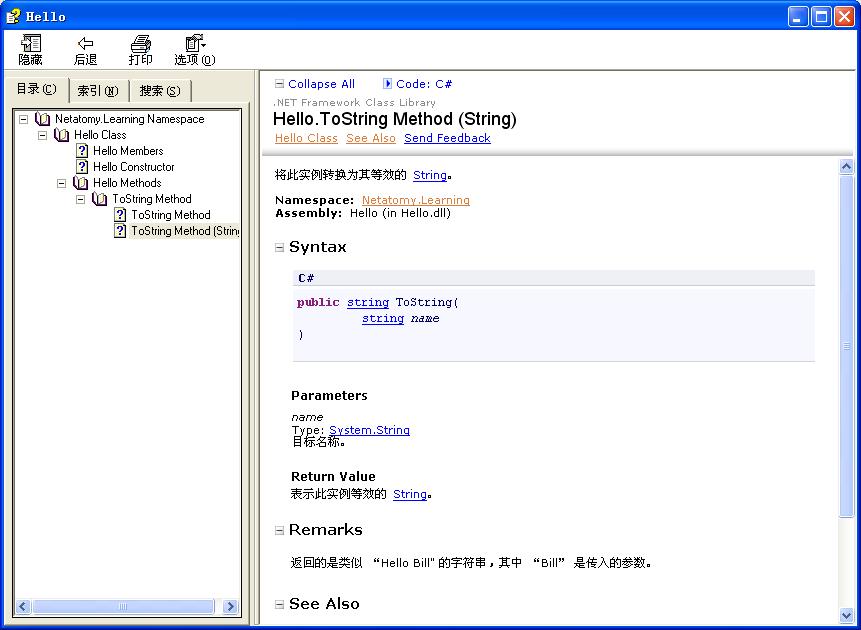
Task: Click the Hello Constructor help-page icon
Action: [82, 167]
